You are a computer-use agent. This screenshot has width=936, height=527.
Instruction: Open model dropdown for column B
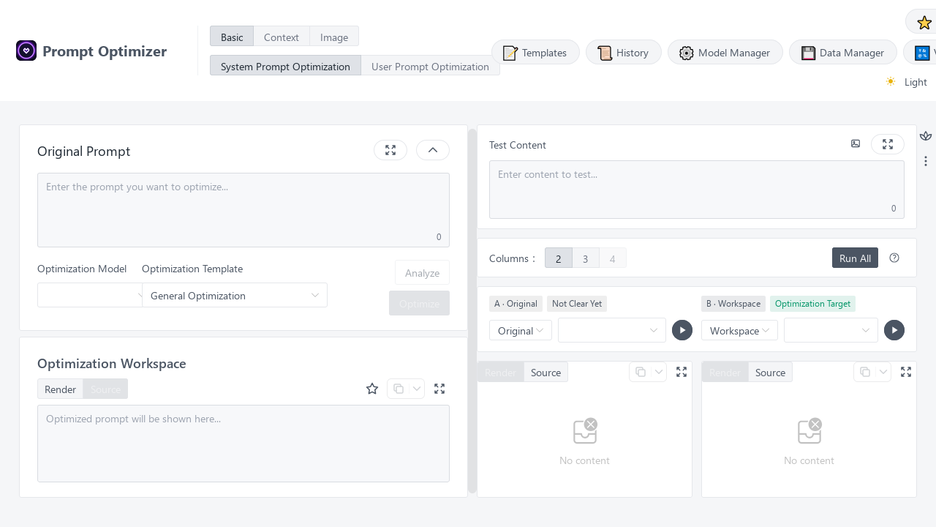(830, 330)
